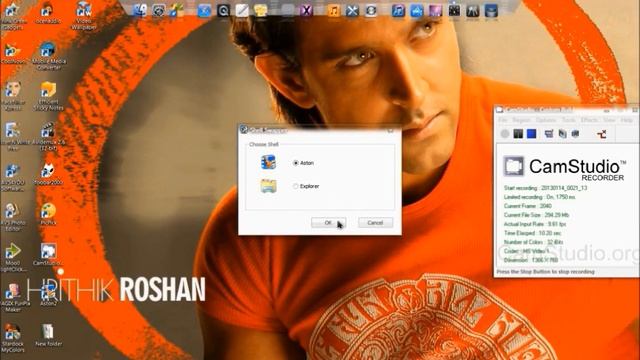The width and height of the screenshot is (640, 360).
Task: Open Mobile Media Converter desktop shortcut
Action: (x=48, y=56)
